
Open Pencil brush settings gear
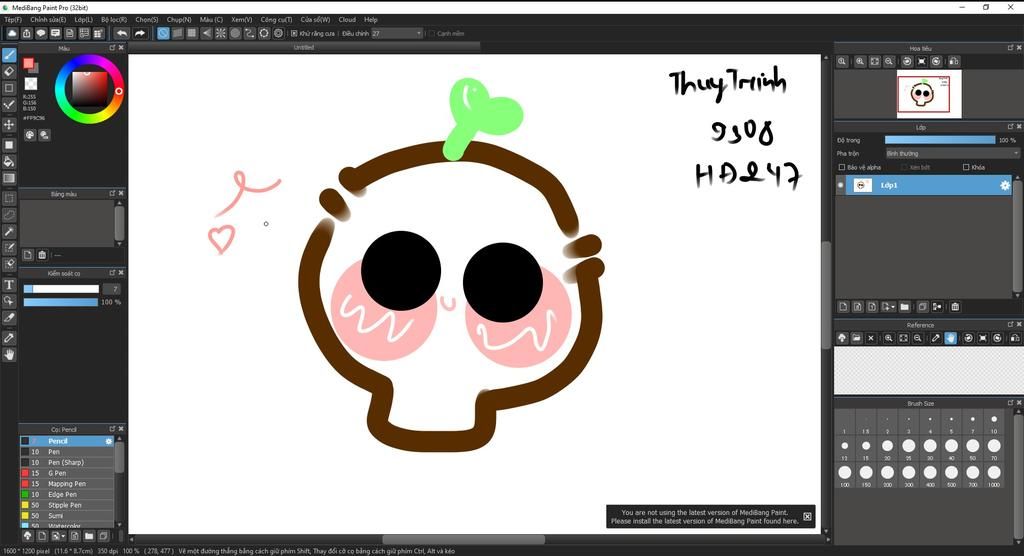pos(109,441)
